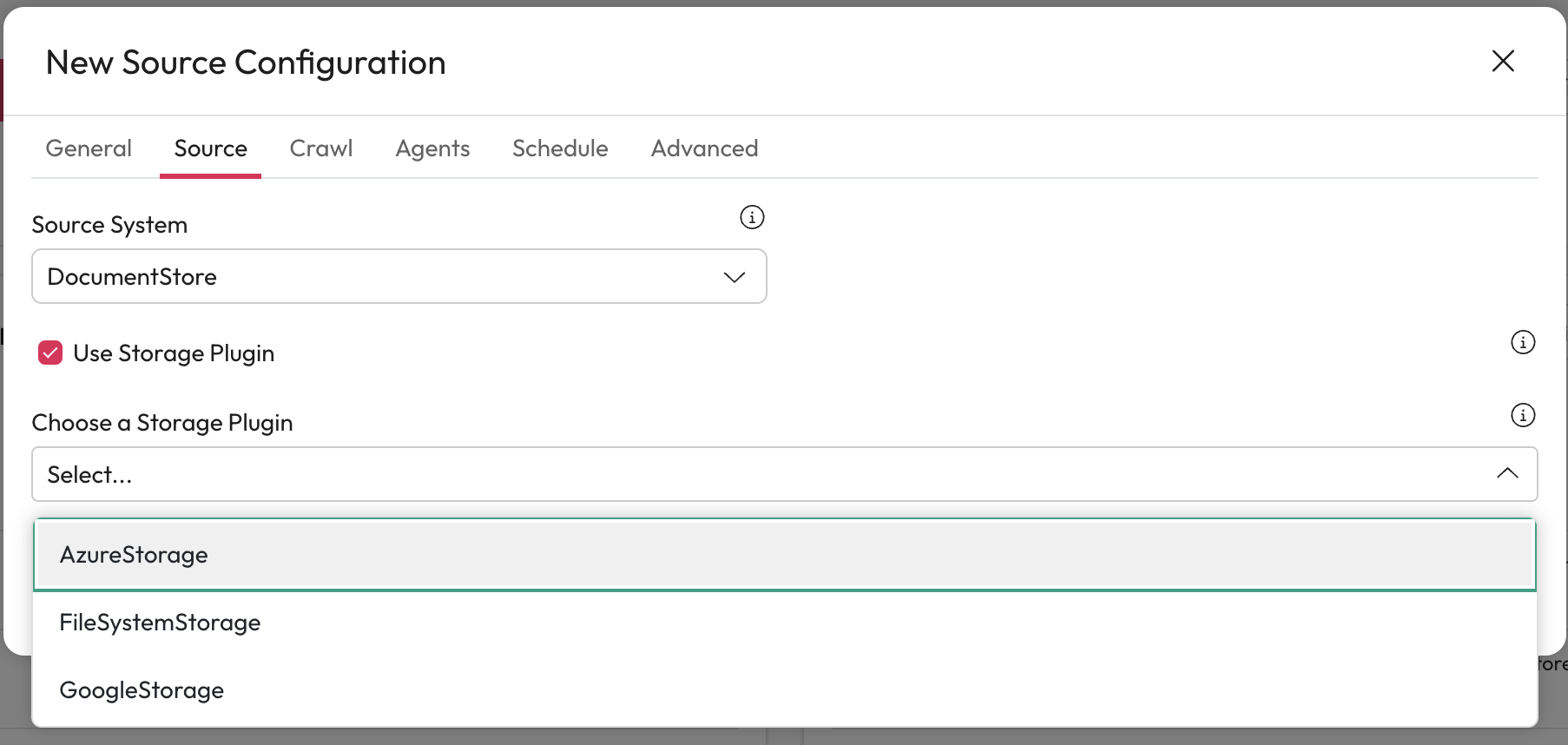Pick GoogleStorage as the storage plugin
Image resolution: width=1568 pixels, height=745 pixels.
(x=142, y=690)
